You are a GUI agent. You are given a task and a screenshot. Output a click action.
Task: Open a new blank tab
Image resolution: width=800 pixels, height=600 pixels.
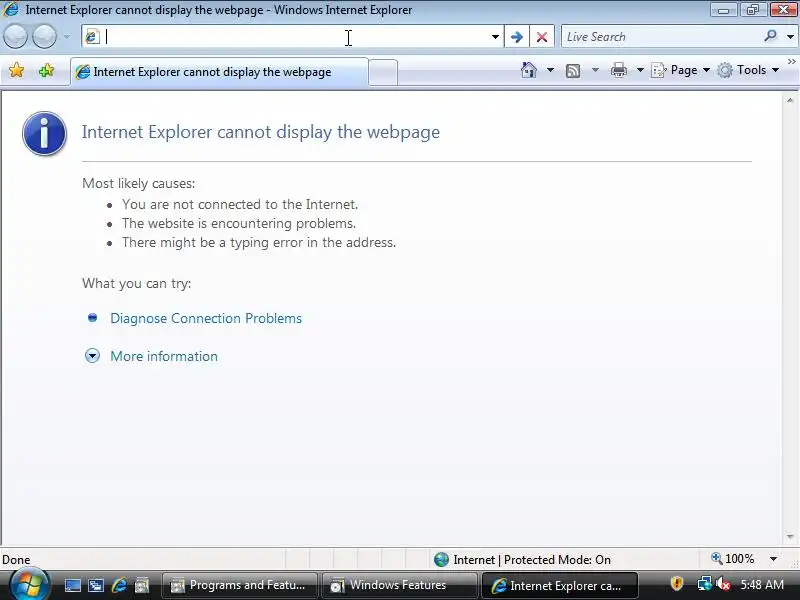[x=383, y=72]
